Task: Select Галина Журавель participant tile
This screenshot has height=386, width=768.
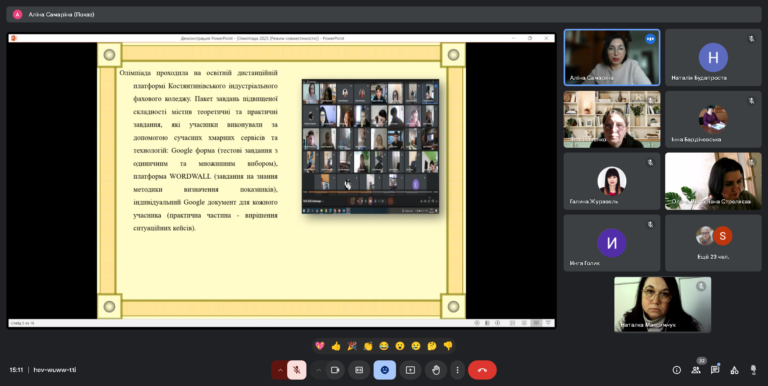Action: tap(612, 181)
